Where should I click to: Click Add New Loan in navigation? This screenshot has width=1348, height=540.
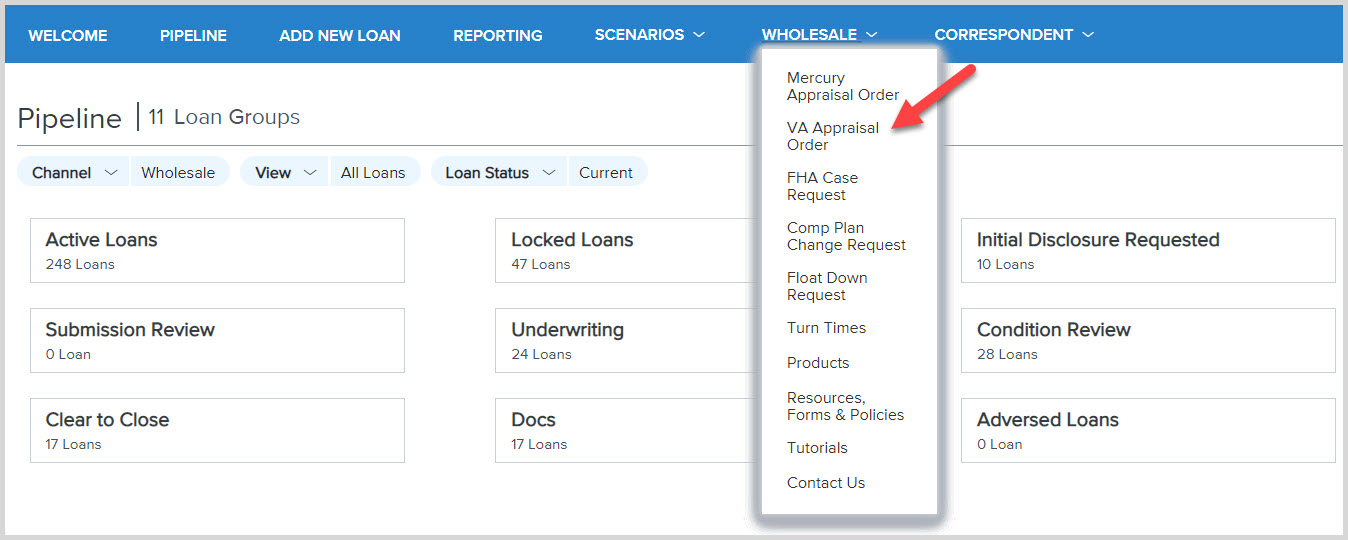339,35
